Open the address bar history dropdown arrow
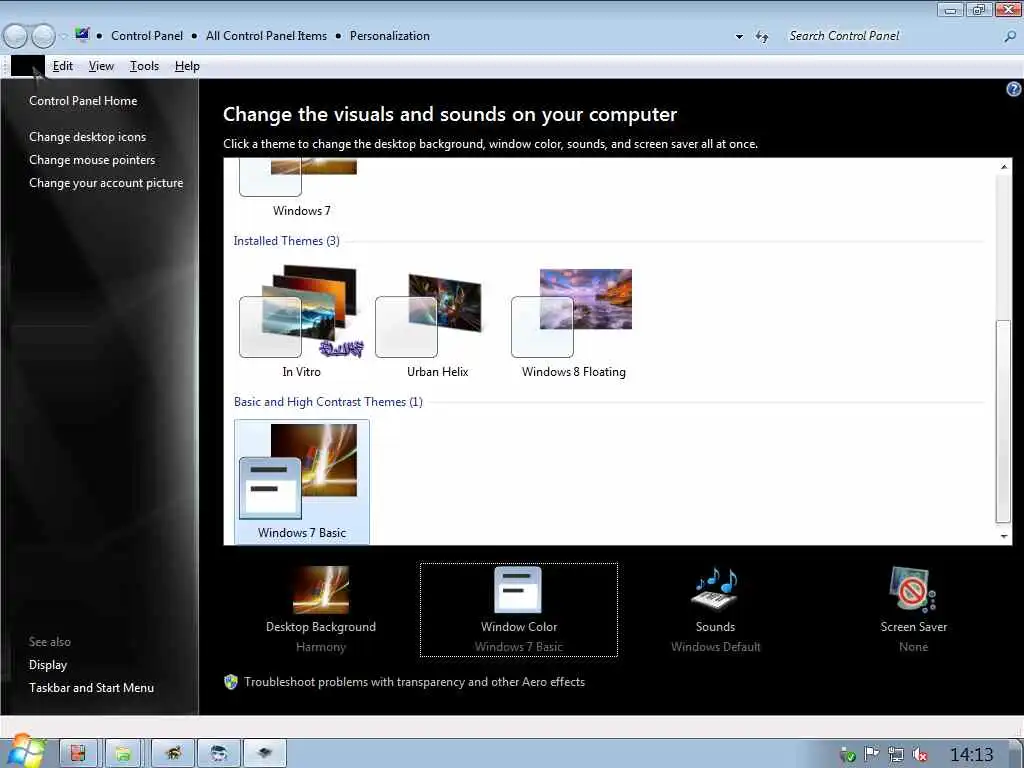This screenshot has width=1024, height=768. [739, 37]
